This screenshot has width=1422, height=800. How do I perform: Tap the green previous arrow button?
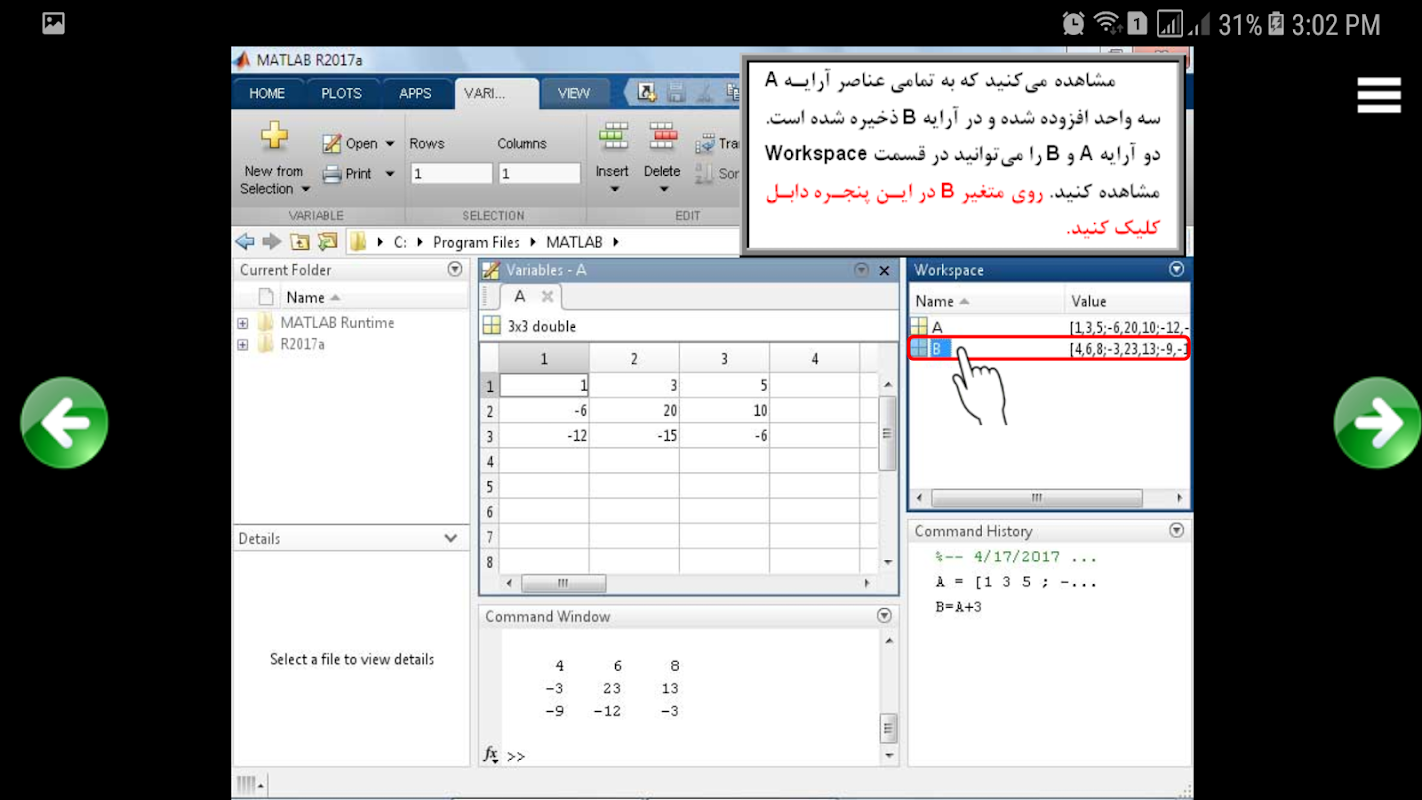tap(64, 422)
